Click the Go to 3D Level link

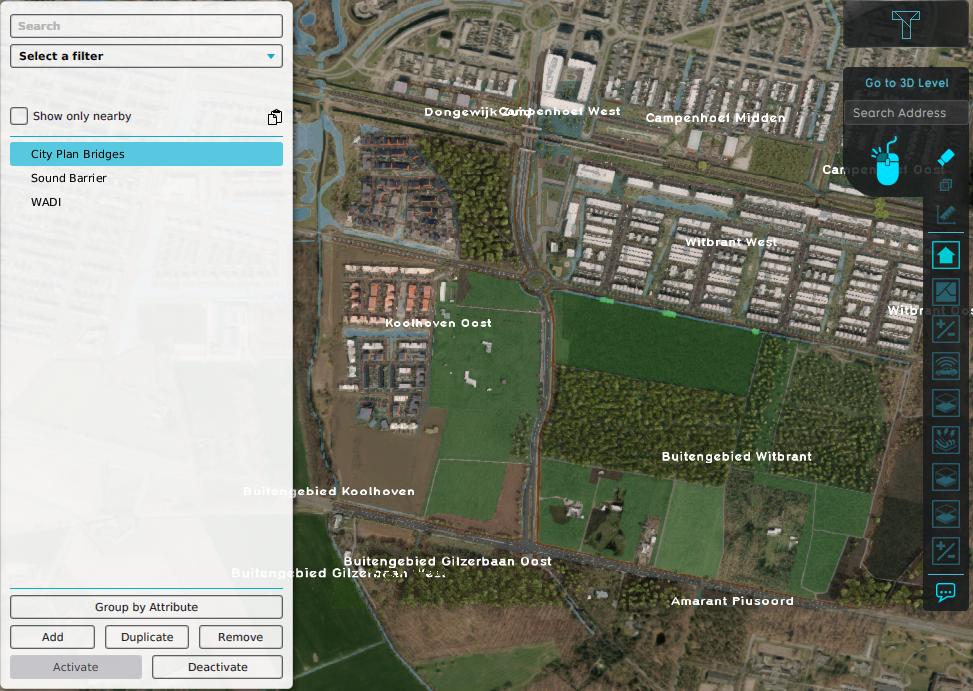[x=906, y=83]
